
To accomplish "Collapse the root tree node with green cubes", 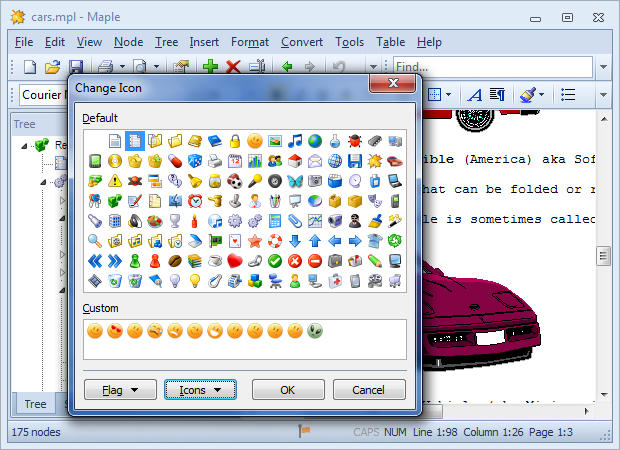I will click(24, 146).
